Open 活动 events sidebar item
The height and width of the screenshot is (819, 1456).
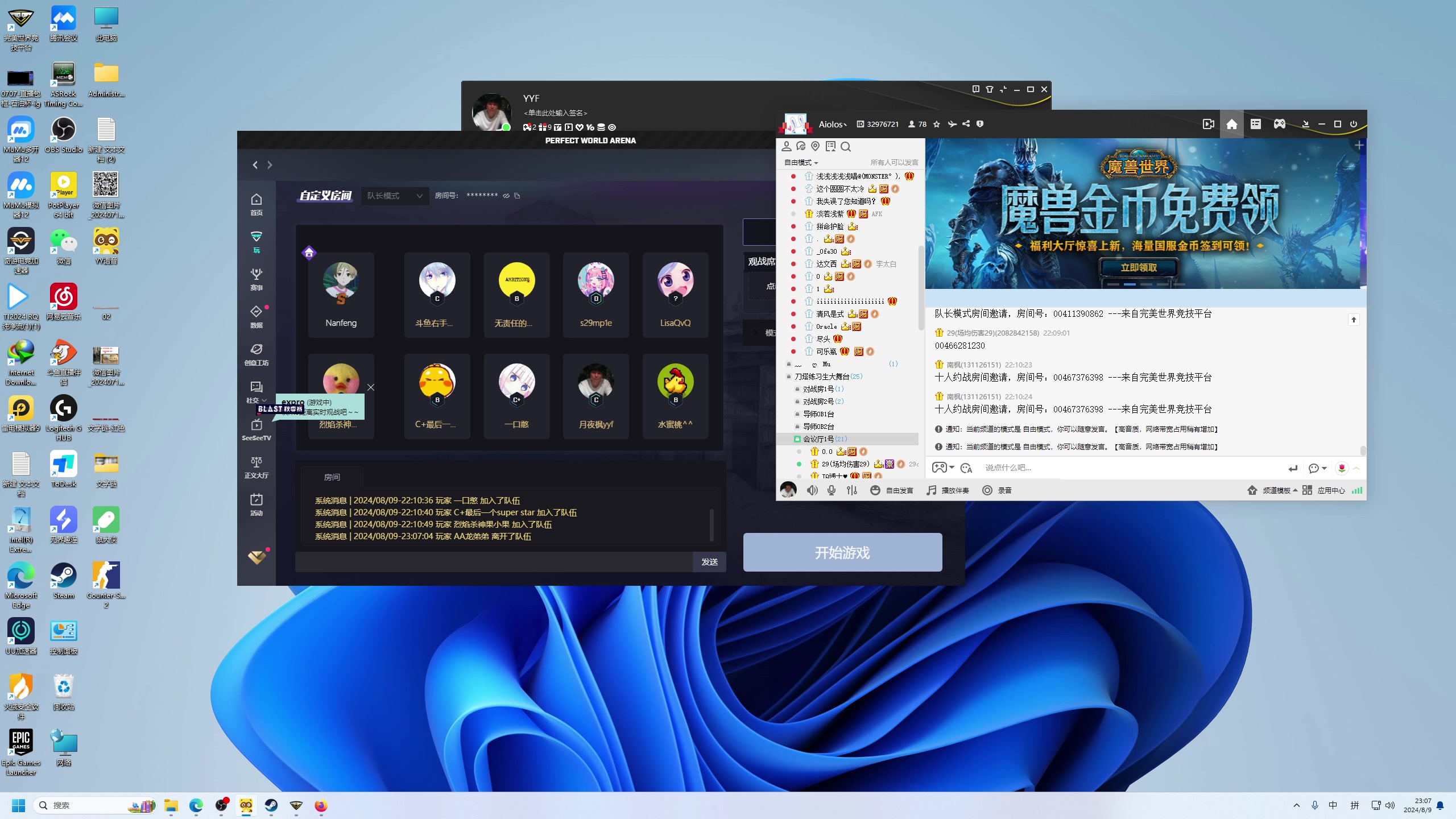[257, 504]
